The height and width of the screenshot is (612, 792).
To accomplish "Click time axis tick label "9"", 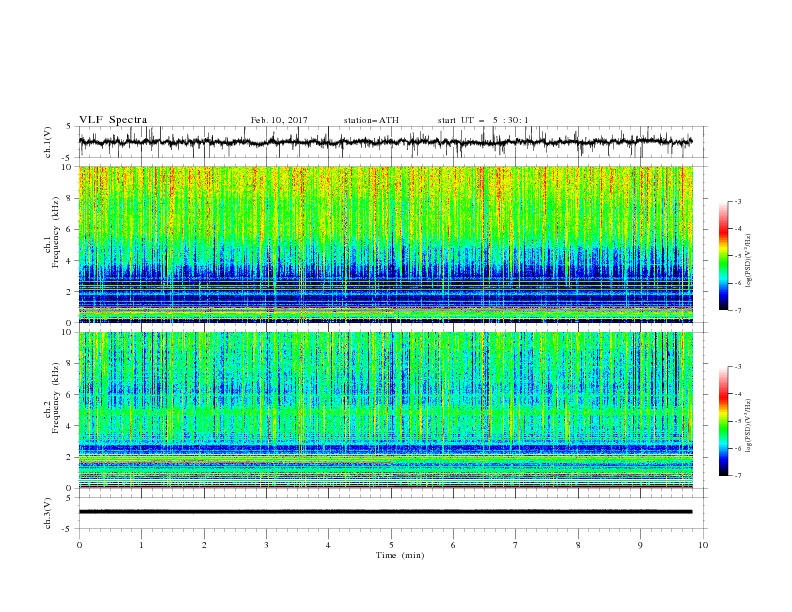I will [x=640, y=545].
